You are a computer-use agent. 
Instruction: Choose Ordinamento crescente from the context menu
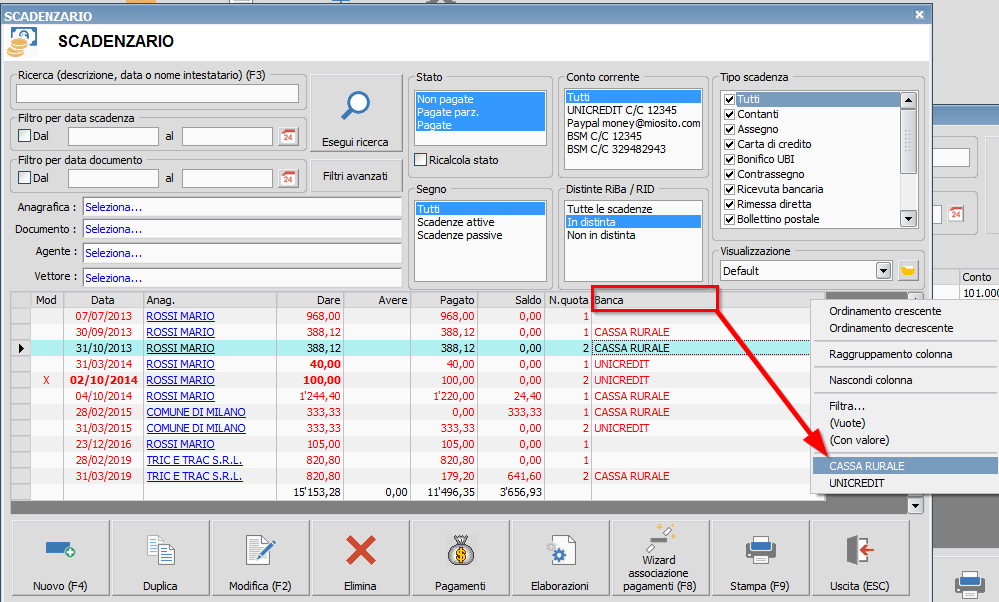tap(885, 311)
